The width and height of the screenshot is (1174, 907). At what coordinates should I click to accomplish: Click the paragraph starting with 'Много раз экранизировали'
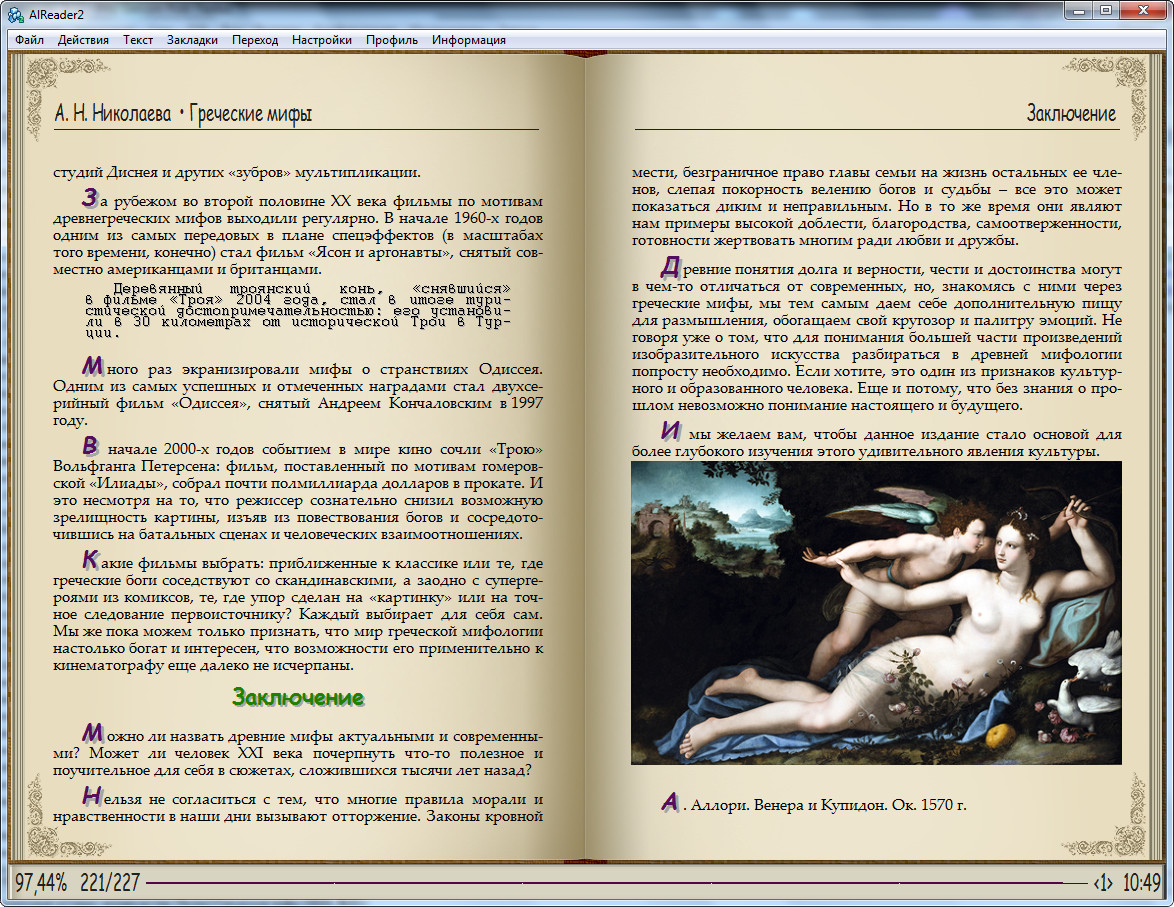[x=298, y=392]
